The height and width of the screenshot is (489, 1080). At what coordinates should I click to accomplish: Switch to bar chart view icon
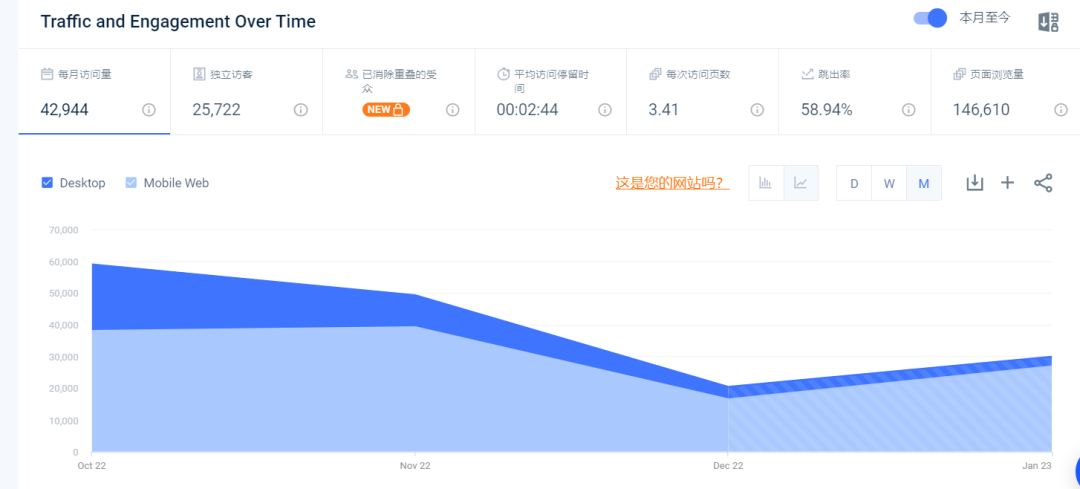point(766,183)
